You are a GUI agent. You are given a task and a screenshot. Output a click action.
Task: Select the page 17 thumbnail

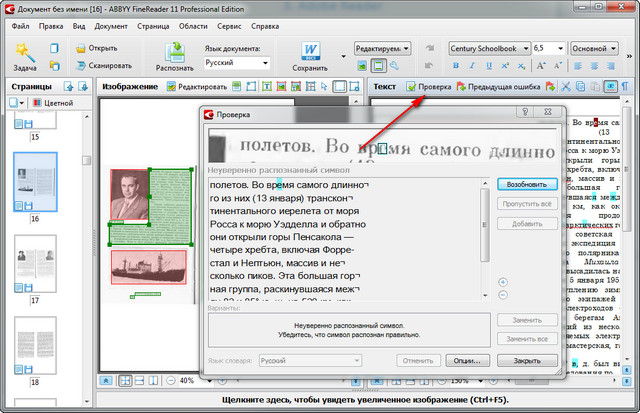point(35,263)
